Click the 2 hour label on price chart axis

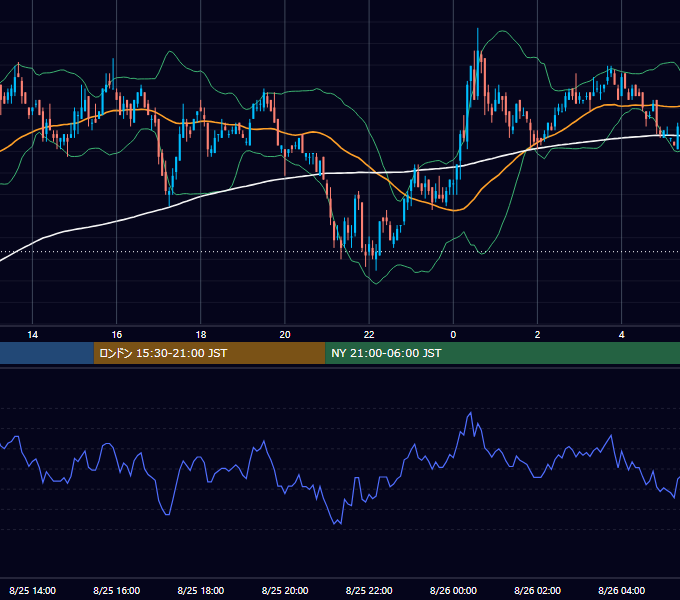537,335
